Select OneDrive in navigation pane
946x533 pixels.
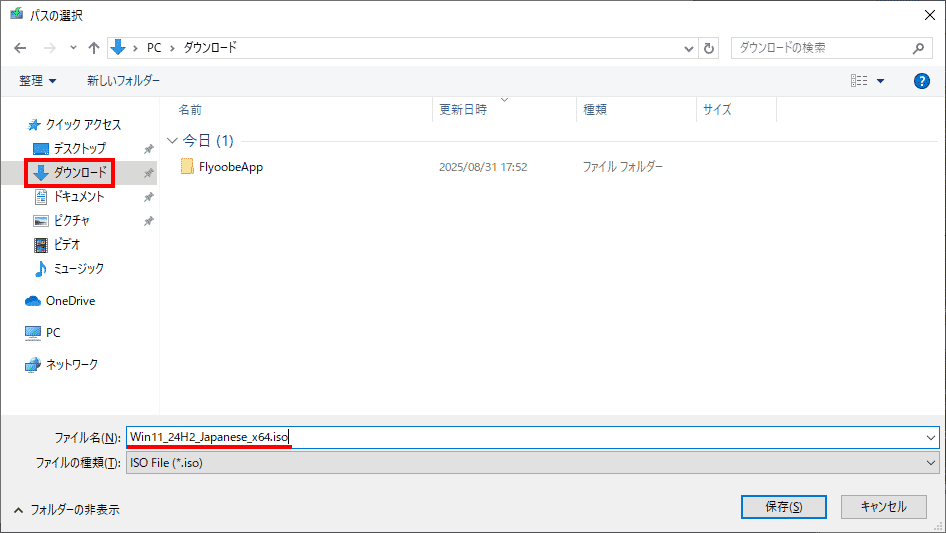click(60, 301)
